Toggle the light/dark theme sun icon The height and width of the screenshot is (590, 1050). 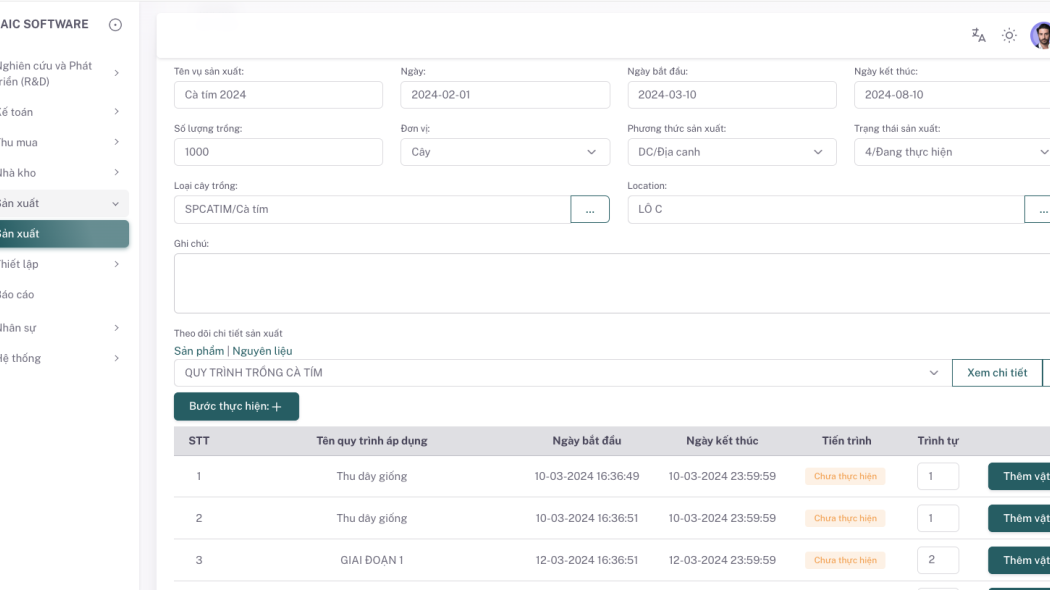pyautogui.click(x=1009, y=35)
